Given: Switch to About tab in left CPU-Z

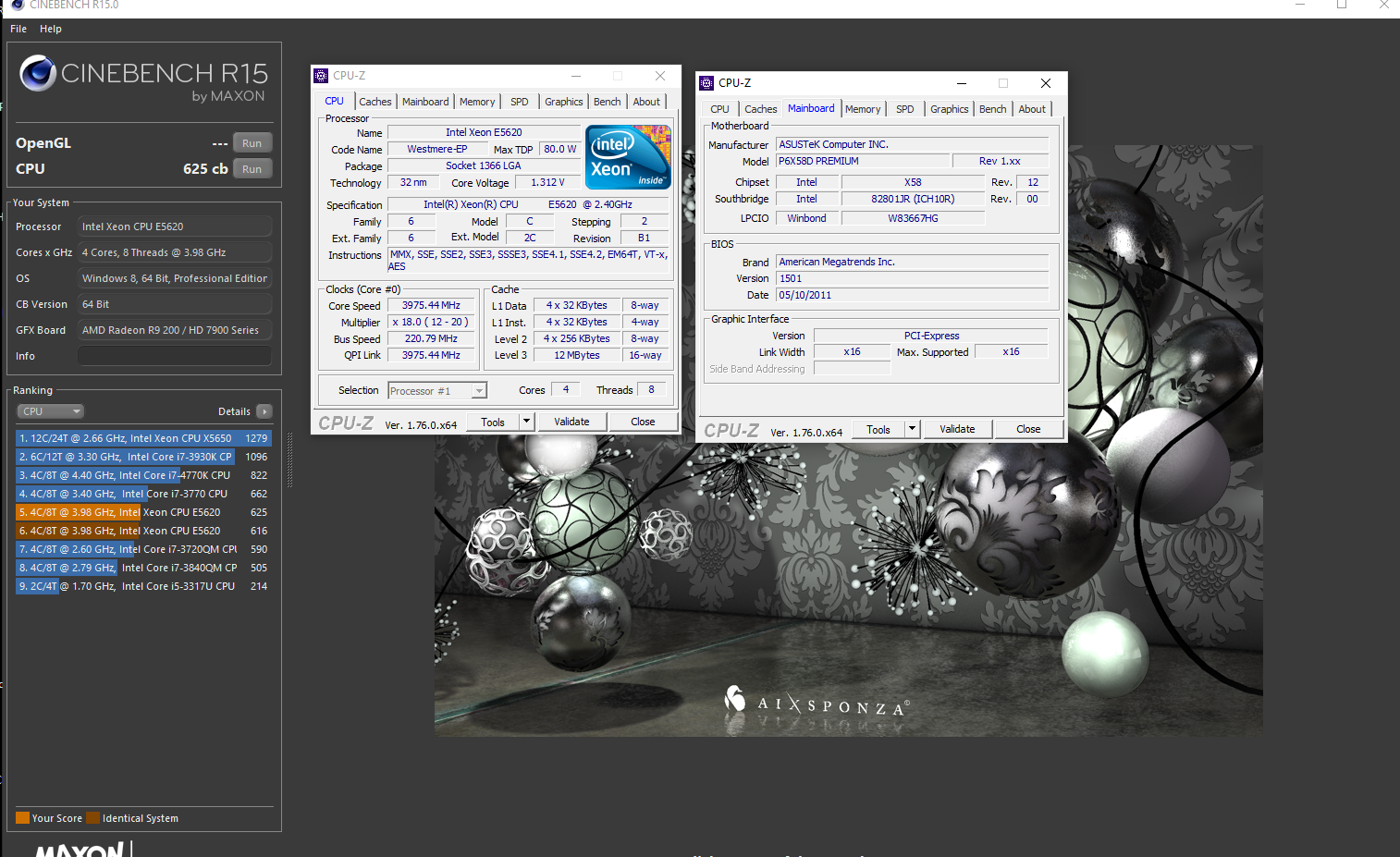Looking at the screenshot, I should point(646,102).
